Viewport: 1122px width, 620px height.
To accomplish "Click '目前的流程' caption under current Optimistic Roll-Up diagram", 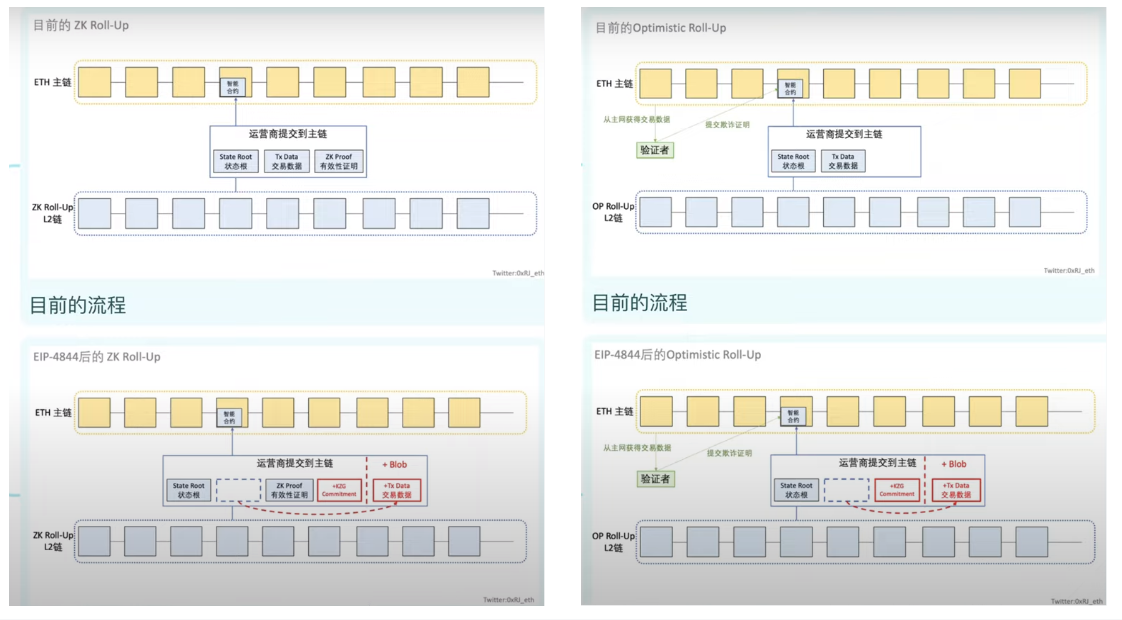I will click(x=640, y=303).
